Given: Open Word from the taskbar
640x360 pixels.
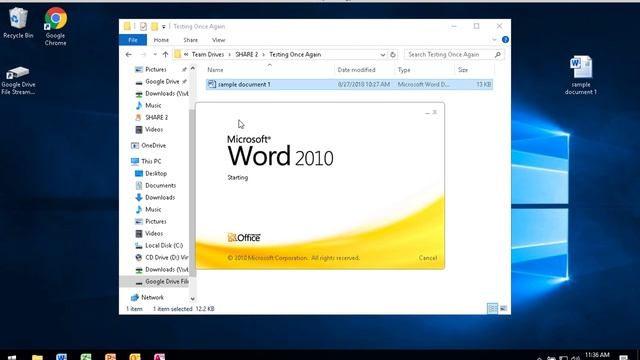Looking at the screenshot, I should (x=62, y=357).
